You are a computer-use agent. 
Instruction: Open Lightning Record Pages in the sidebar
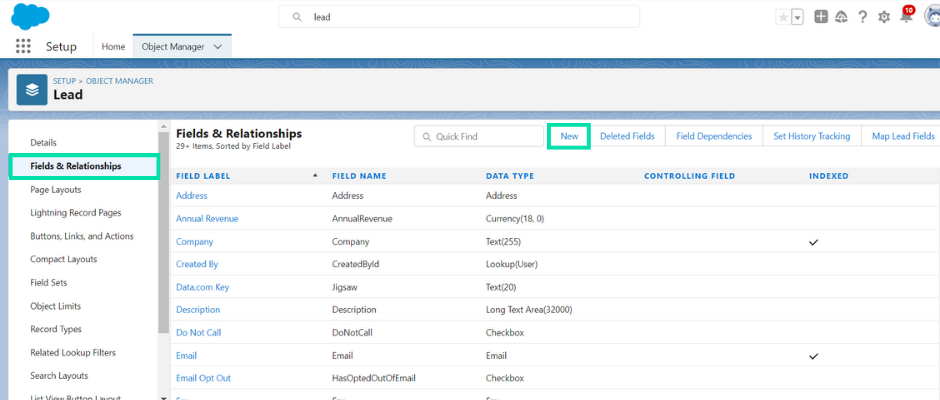[x=76, y=213]
